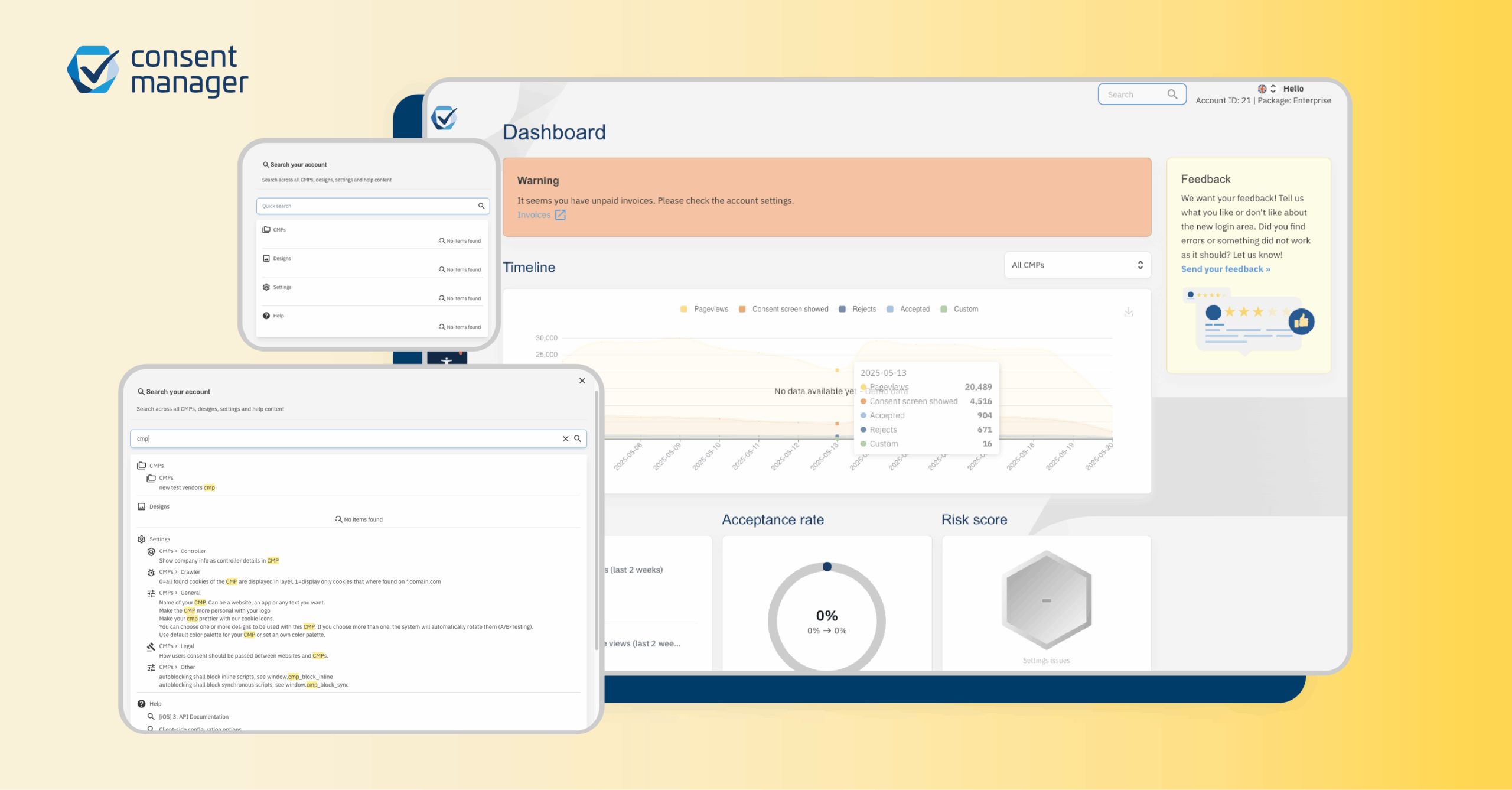The image size is (1512, 790).
Task: Toggle Rejects series in chart legend
Action: [x=857, y=309]
